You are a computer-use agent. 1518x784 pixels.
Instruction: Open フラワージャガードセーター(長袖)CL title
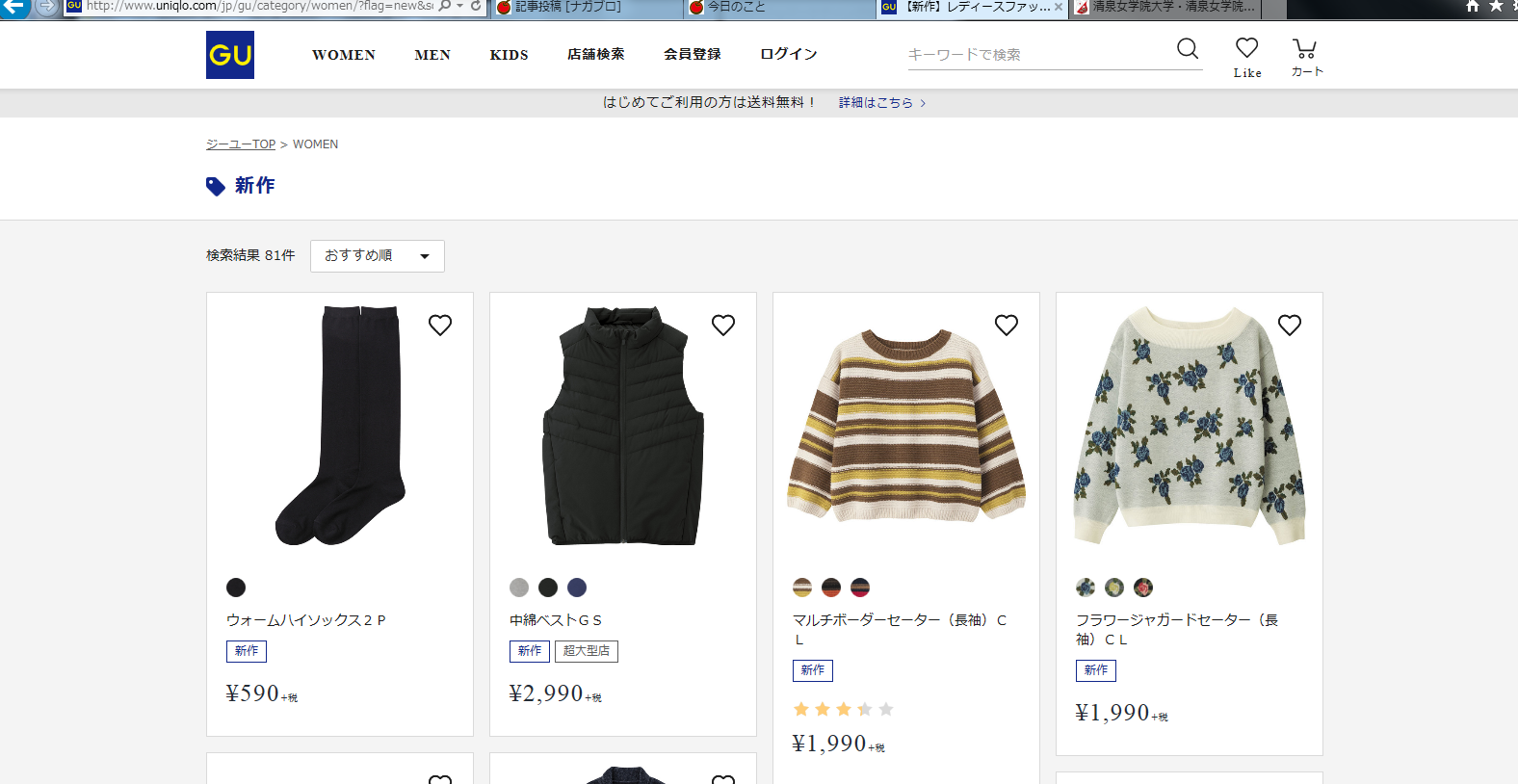click(x=1177, y=630)
